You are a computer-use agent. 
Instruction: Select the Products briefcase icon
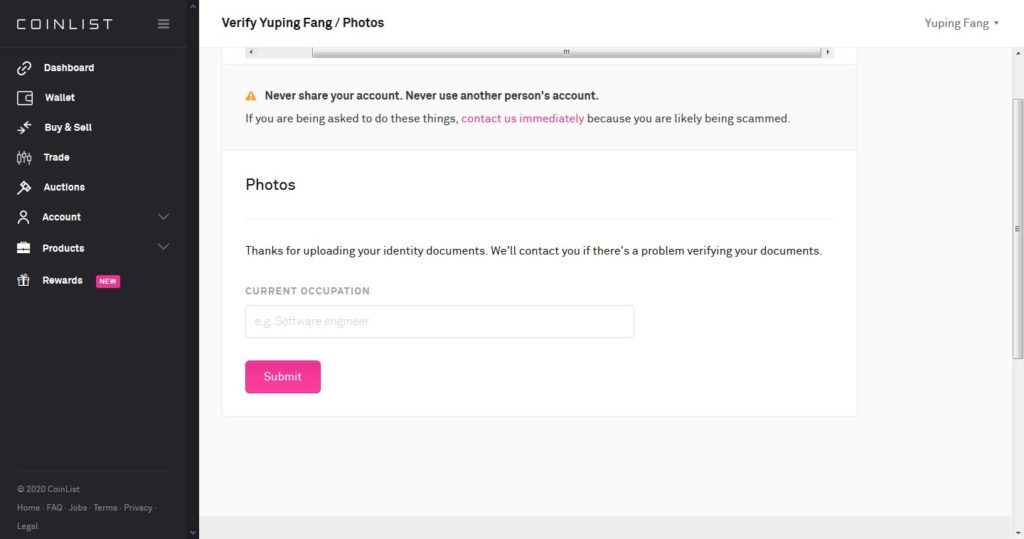tap(24, 248)
